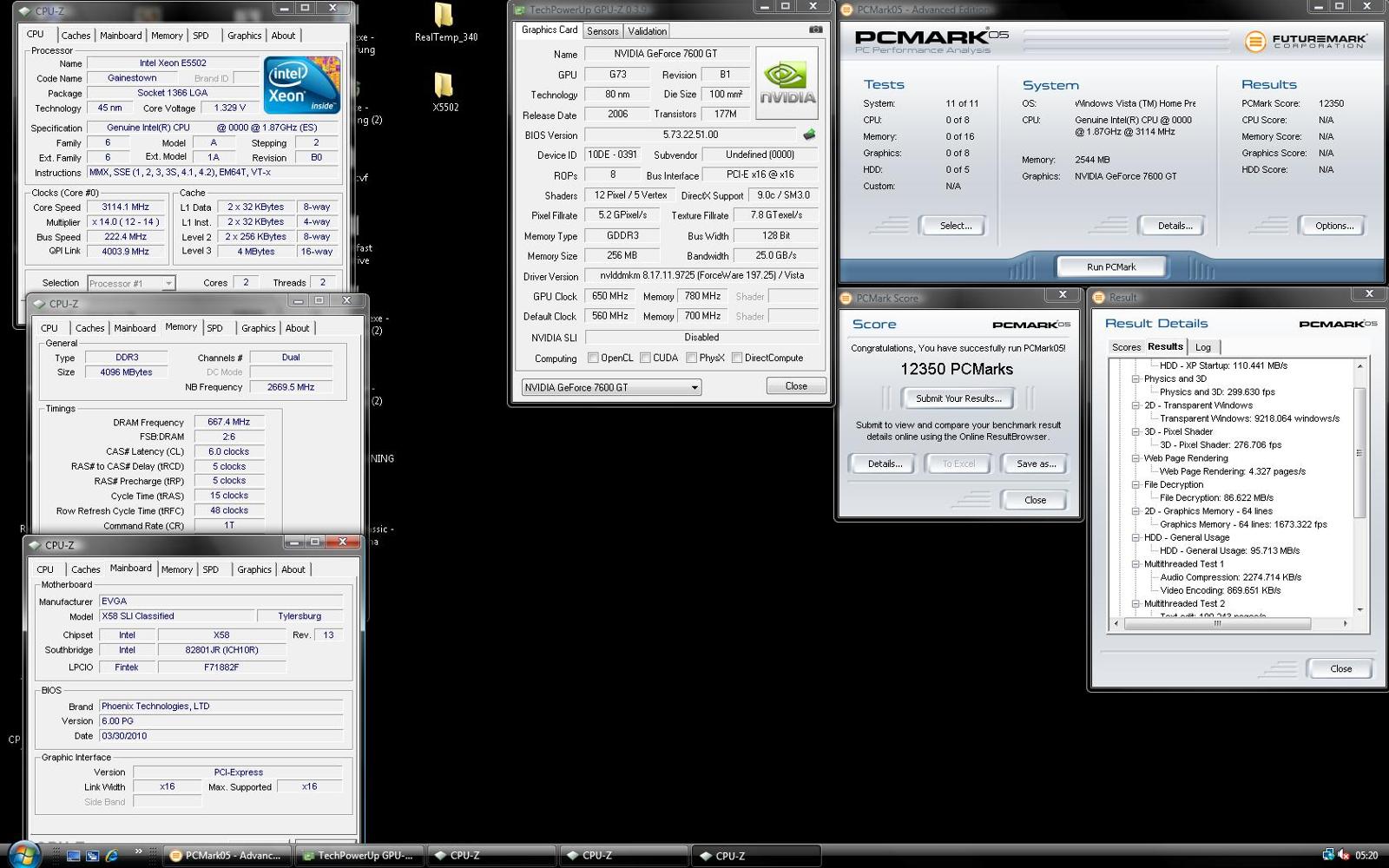Click Details... button under System

1175,226
